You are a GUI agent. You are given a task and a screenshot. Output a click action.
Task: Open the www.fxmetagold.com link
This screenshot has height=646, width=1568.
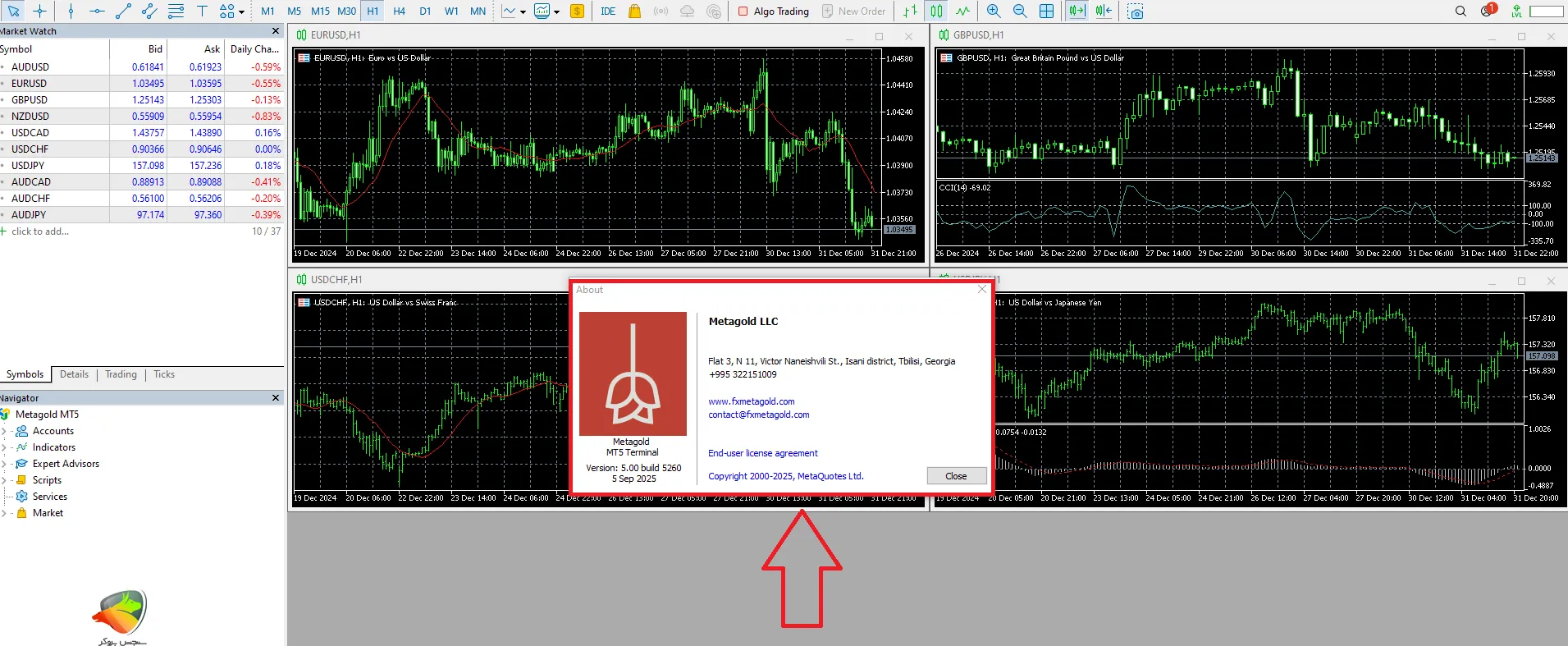(x=751, y=401)
